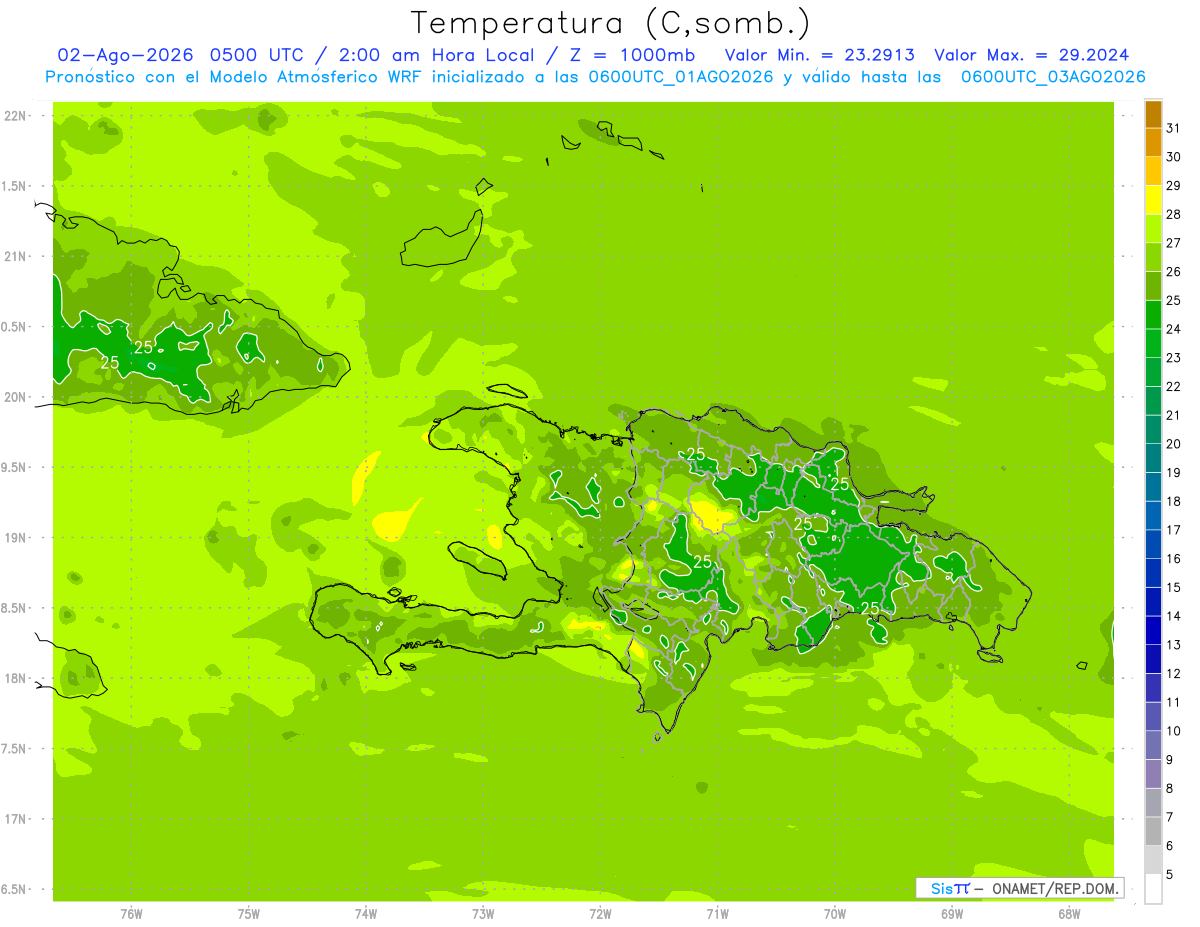The image size is (1200, 927).
Task: Click the '20N' latitude label
Action: [16, 398]
